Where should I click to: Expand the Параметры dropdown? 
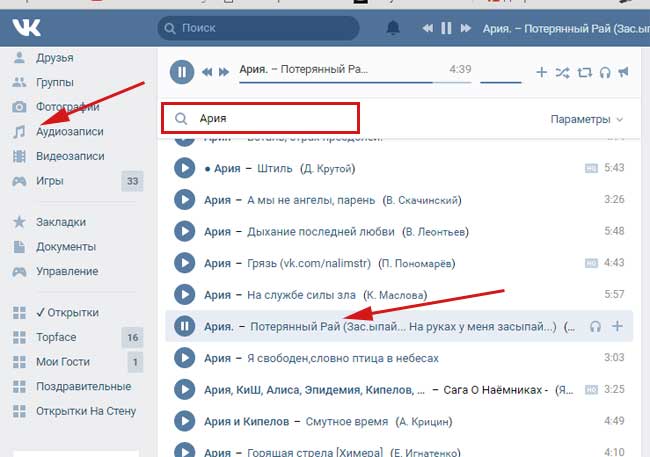click(587, 119)
